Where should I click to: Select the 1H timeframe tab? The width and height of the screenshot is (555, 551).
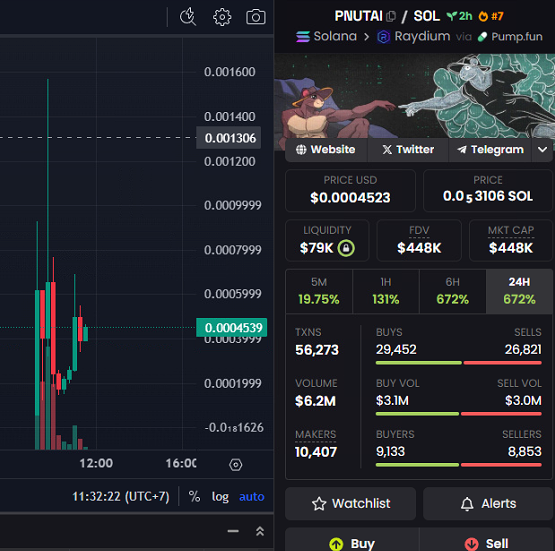tap(386, 291)
